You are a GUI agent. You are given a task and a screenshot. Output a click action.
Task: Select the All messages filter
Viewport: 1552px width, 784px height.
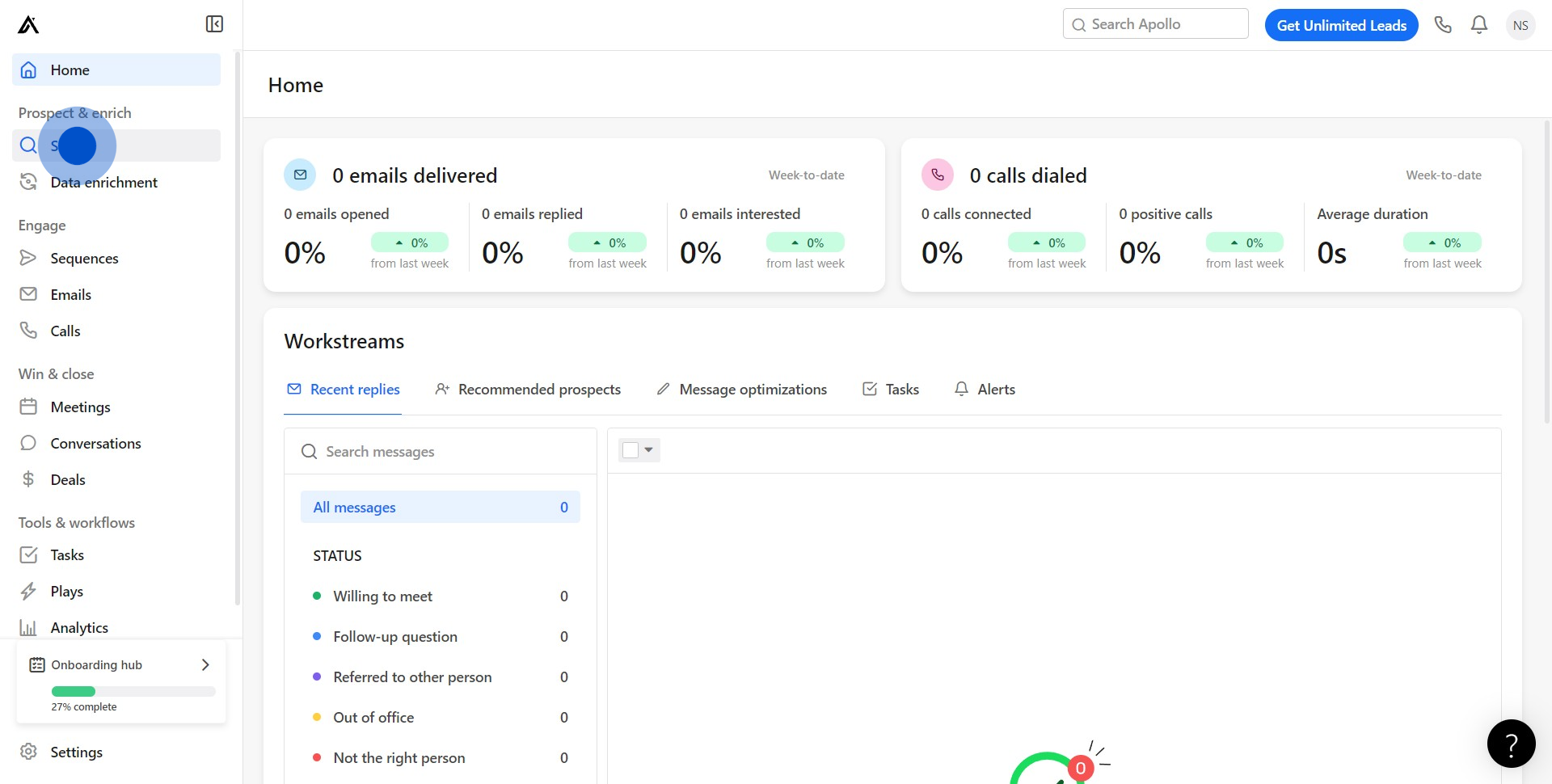(x=440, y=508)
